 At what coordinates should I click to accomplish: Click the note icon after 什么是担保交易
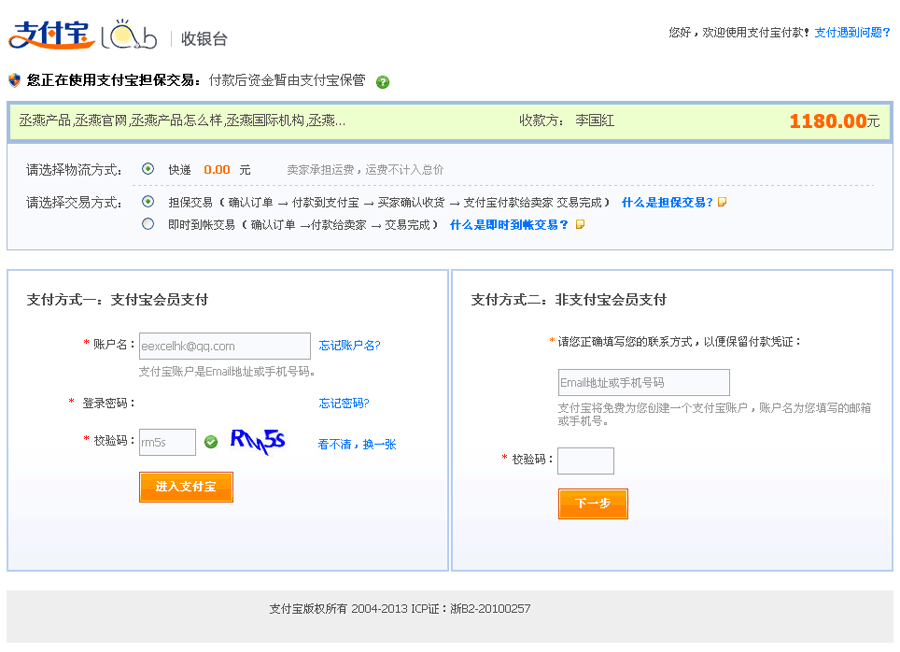[722, 202]
